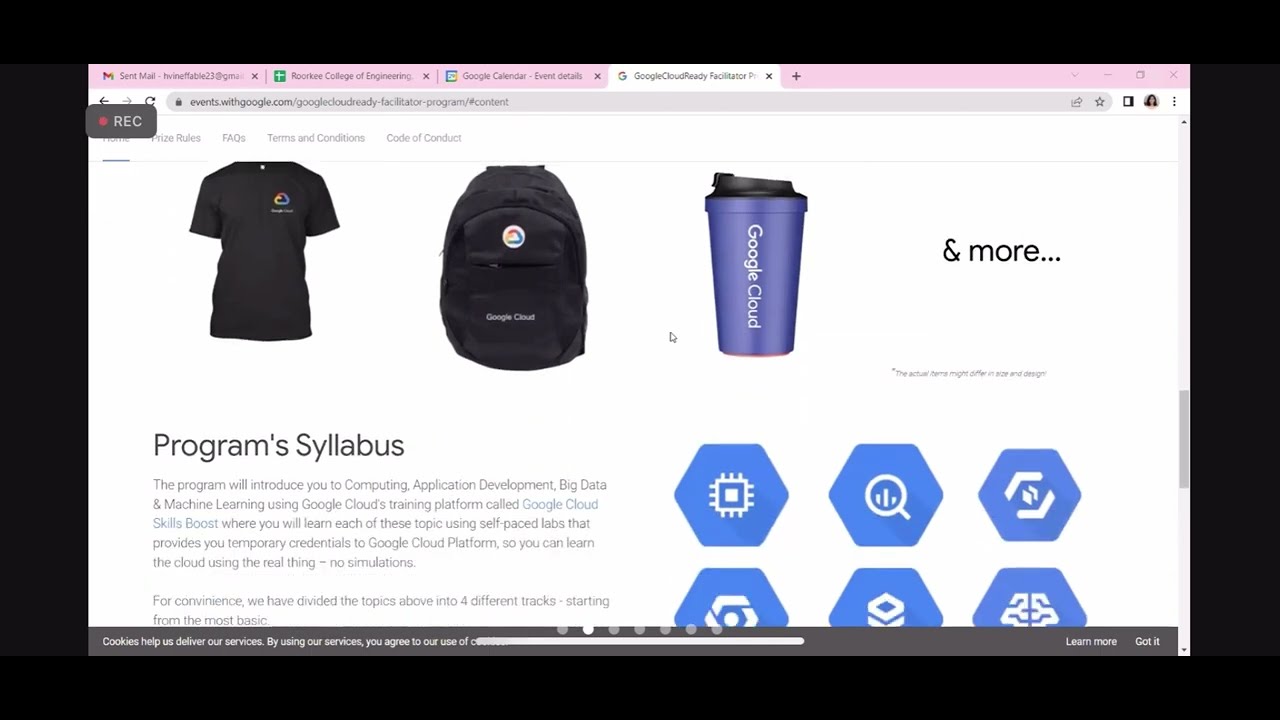1280x720 pixels.
Task: Click the scrollbar up arrow
Action: (x=1184, y=122)
